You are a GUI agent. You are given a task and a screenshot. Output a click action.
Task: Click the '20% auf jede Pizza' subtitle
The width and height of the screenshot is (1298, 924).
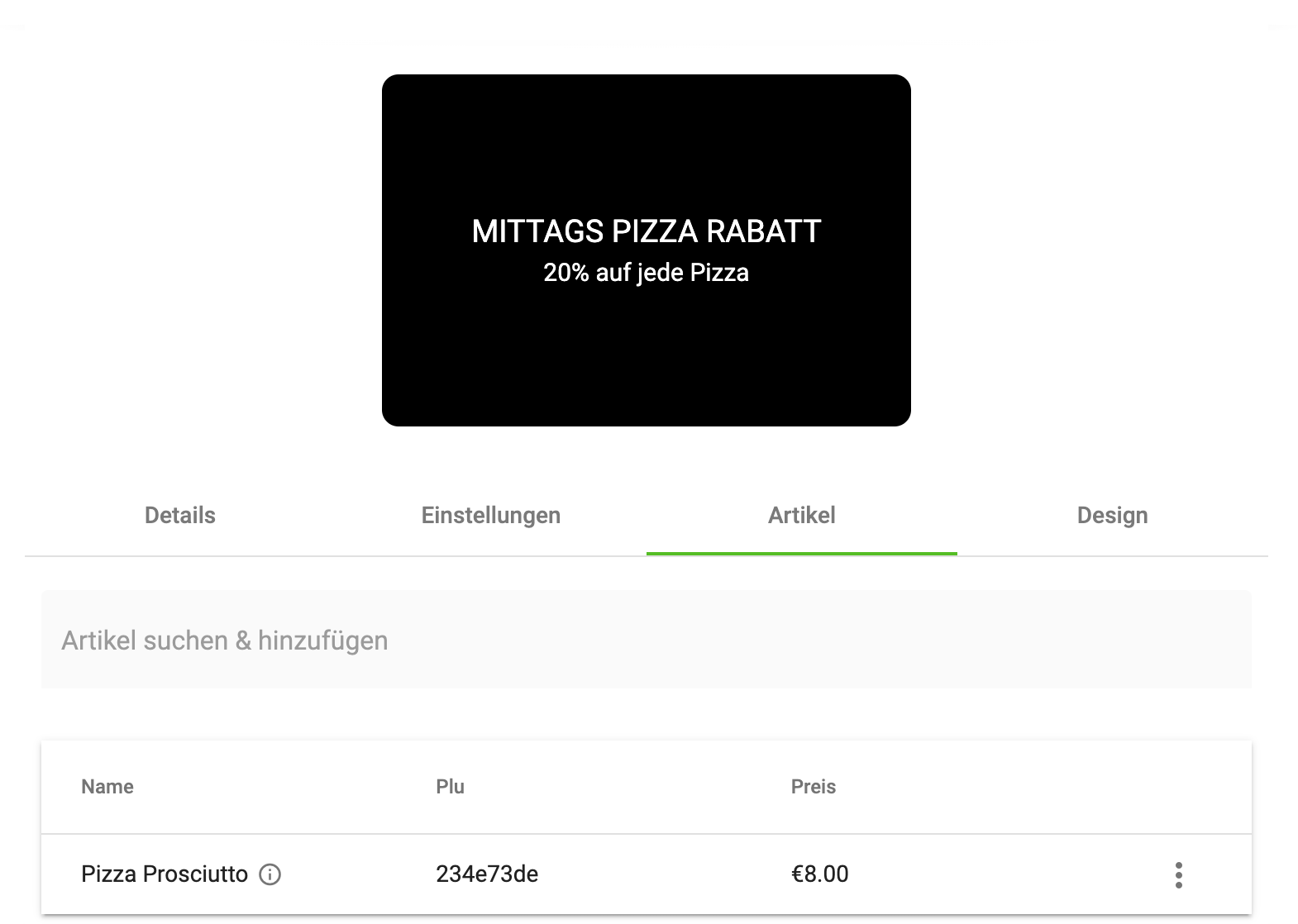[x=646, y=273]
